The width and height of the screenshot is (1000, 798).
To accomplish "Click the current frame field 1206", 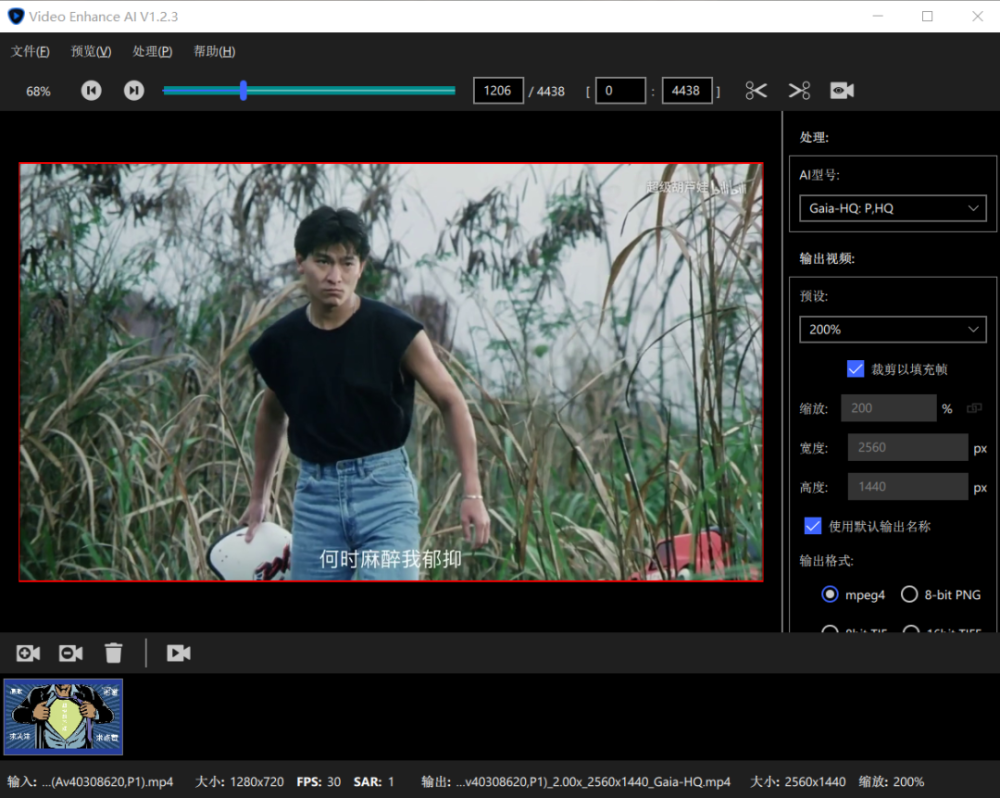I will pos(498,91).
